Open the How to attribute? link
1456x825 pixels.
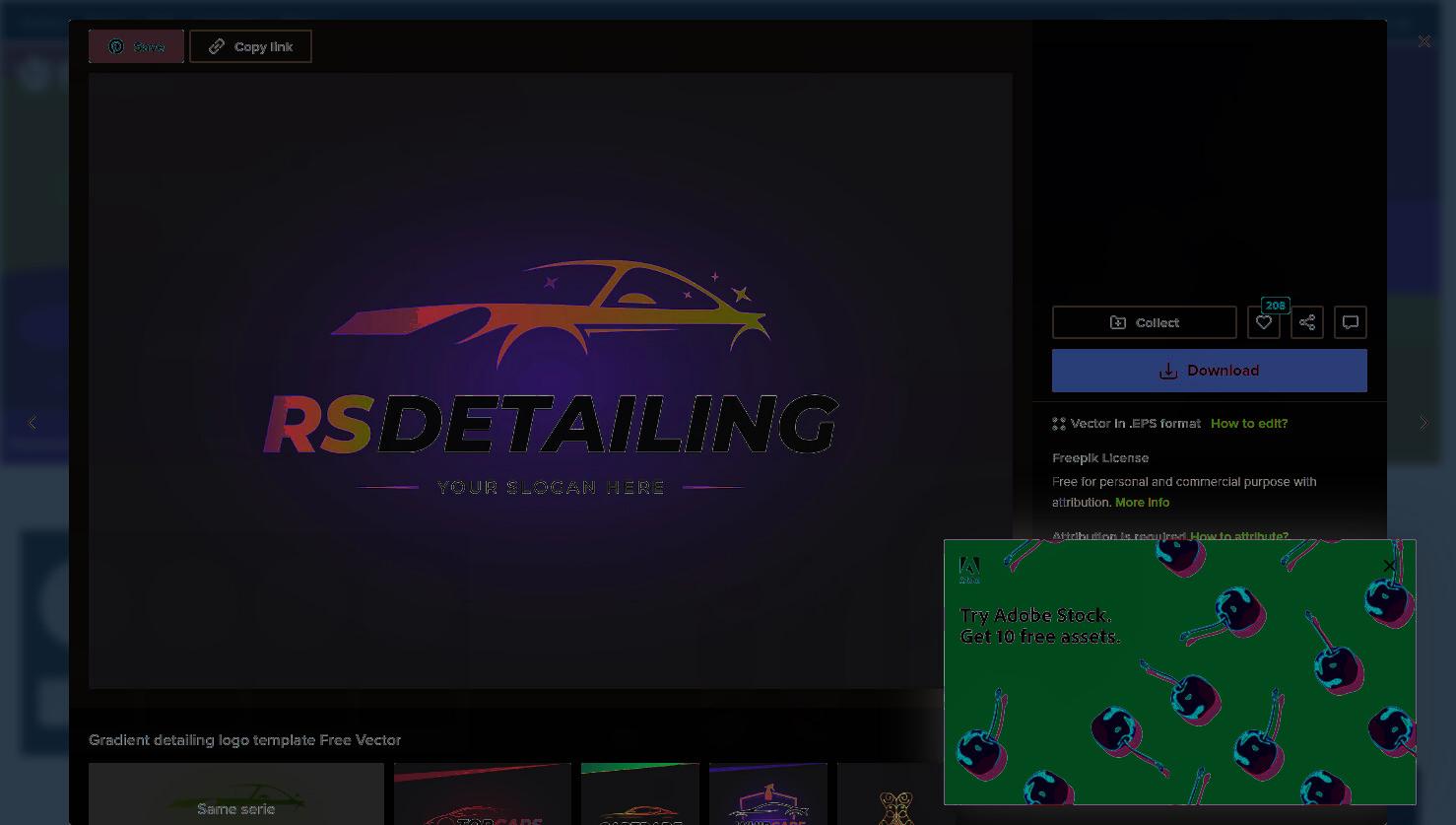pyautogui.click(x=1239, y=536)
